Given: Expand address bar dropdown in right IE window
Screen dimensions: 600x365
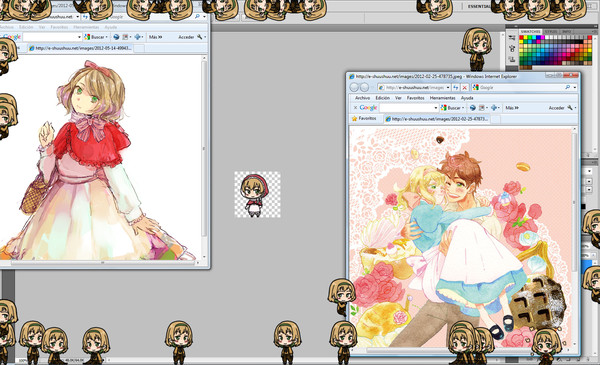Looking at the screenshot, I should pos(448,88).
